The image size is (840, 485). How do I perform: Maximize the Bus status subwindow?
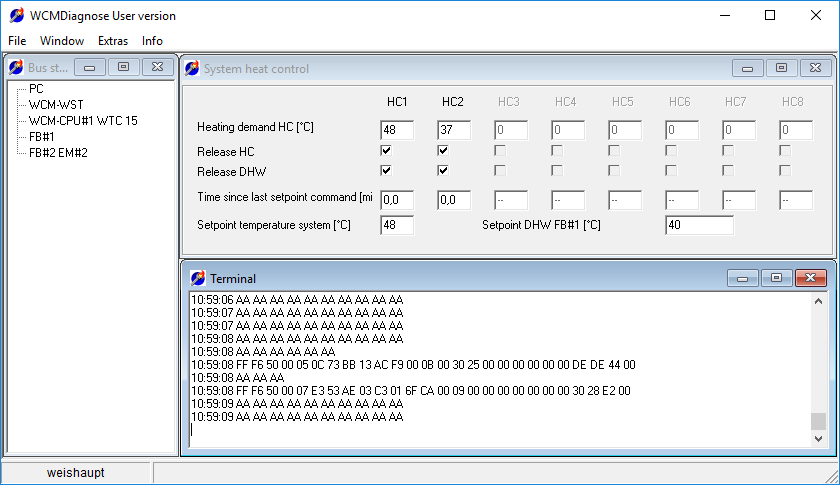coord(123,67)
